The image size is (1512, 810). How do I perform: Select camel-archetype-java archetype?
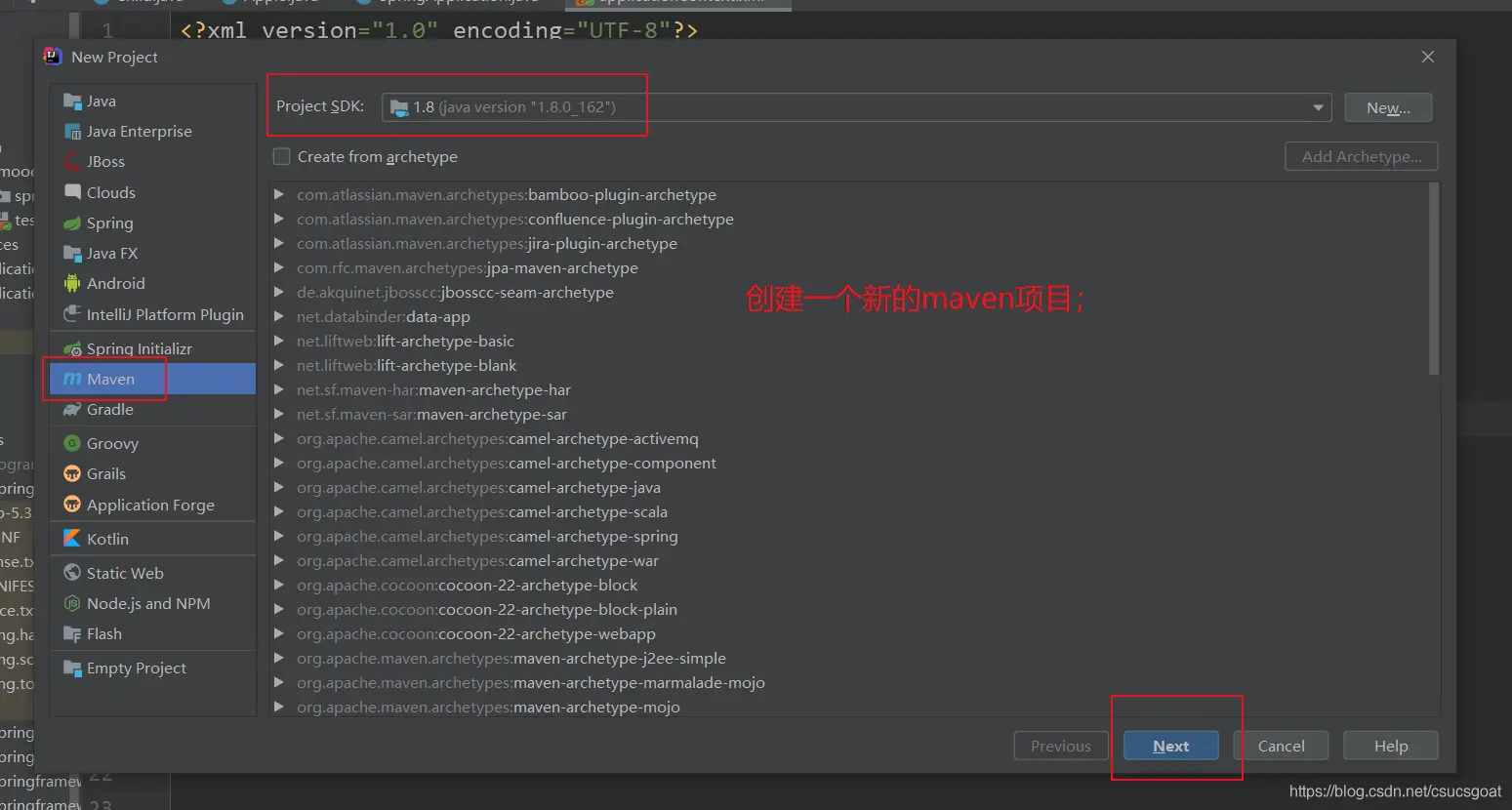pyautogui.click(x=478, y=487)
